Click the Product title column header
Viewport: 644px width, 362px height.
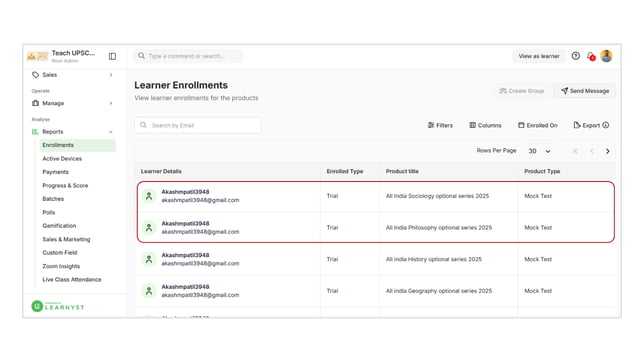[x=402, y=171]
